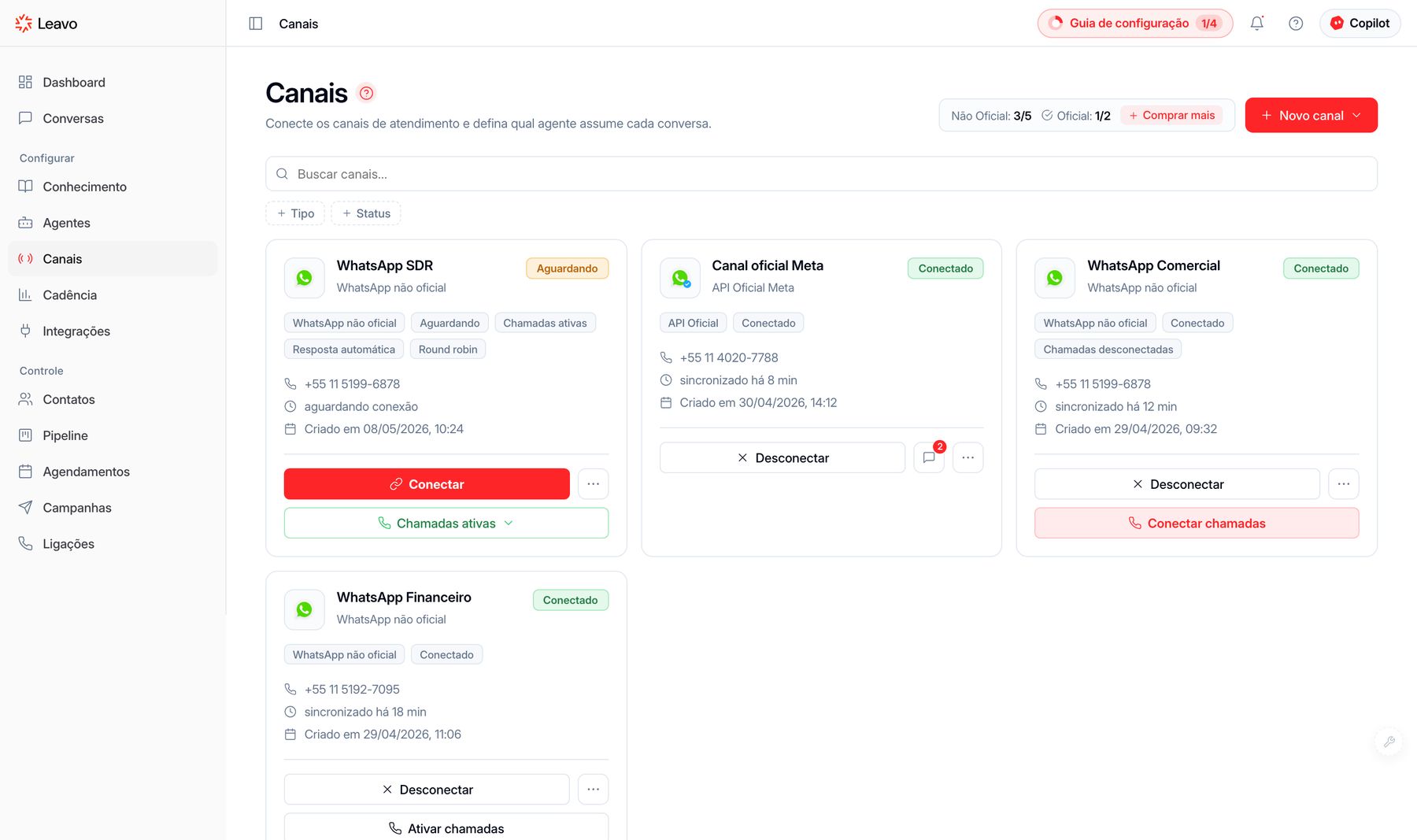
Task: Open Campanhas in sidebar
Action: (113, 509)
